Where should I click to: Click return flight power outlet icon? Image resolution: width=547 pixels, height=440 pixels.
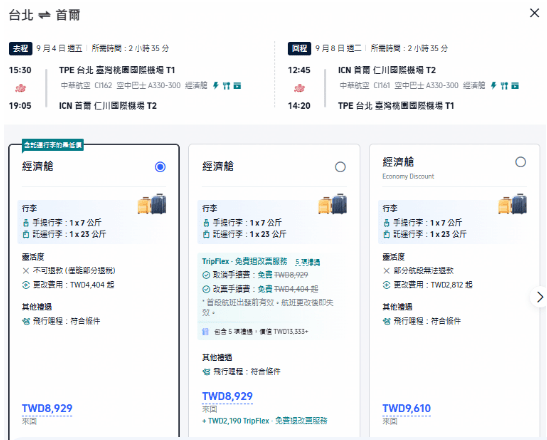tap(493, 85)
